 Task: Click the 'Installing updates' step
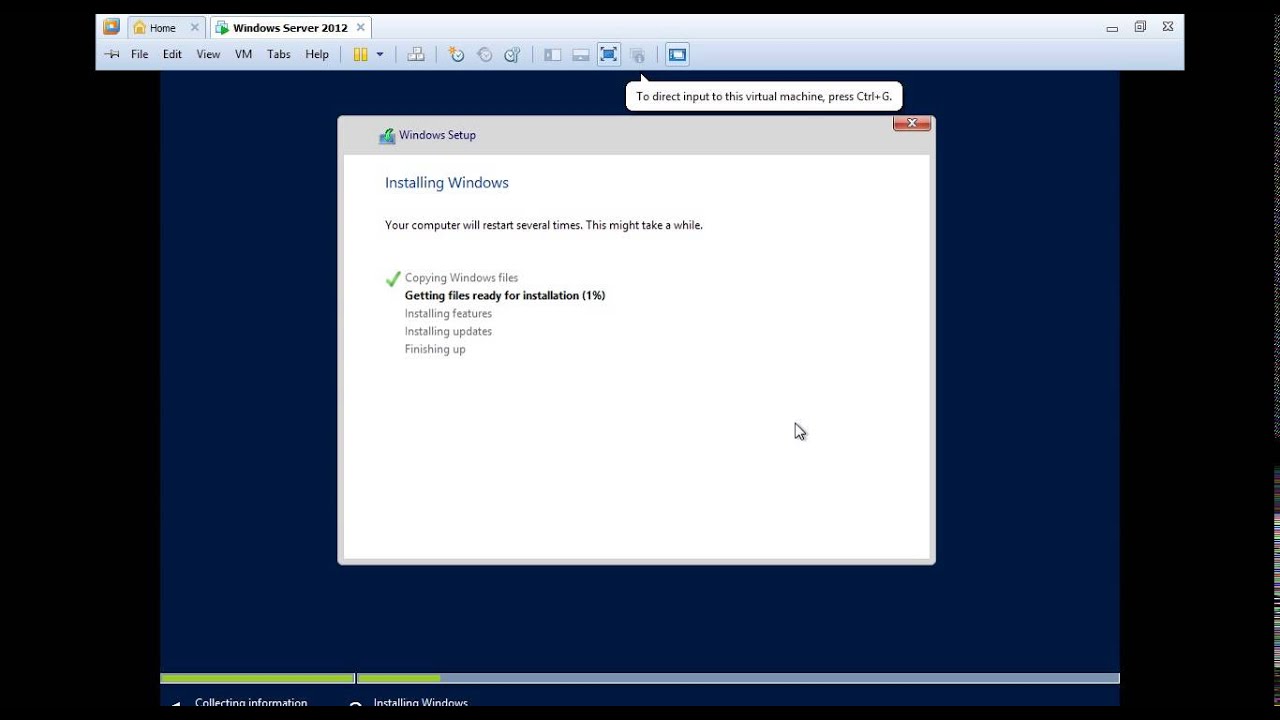[x=448, y=332]
